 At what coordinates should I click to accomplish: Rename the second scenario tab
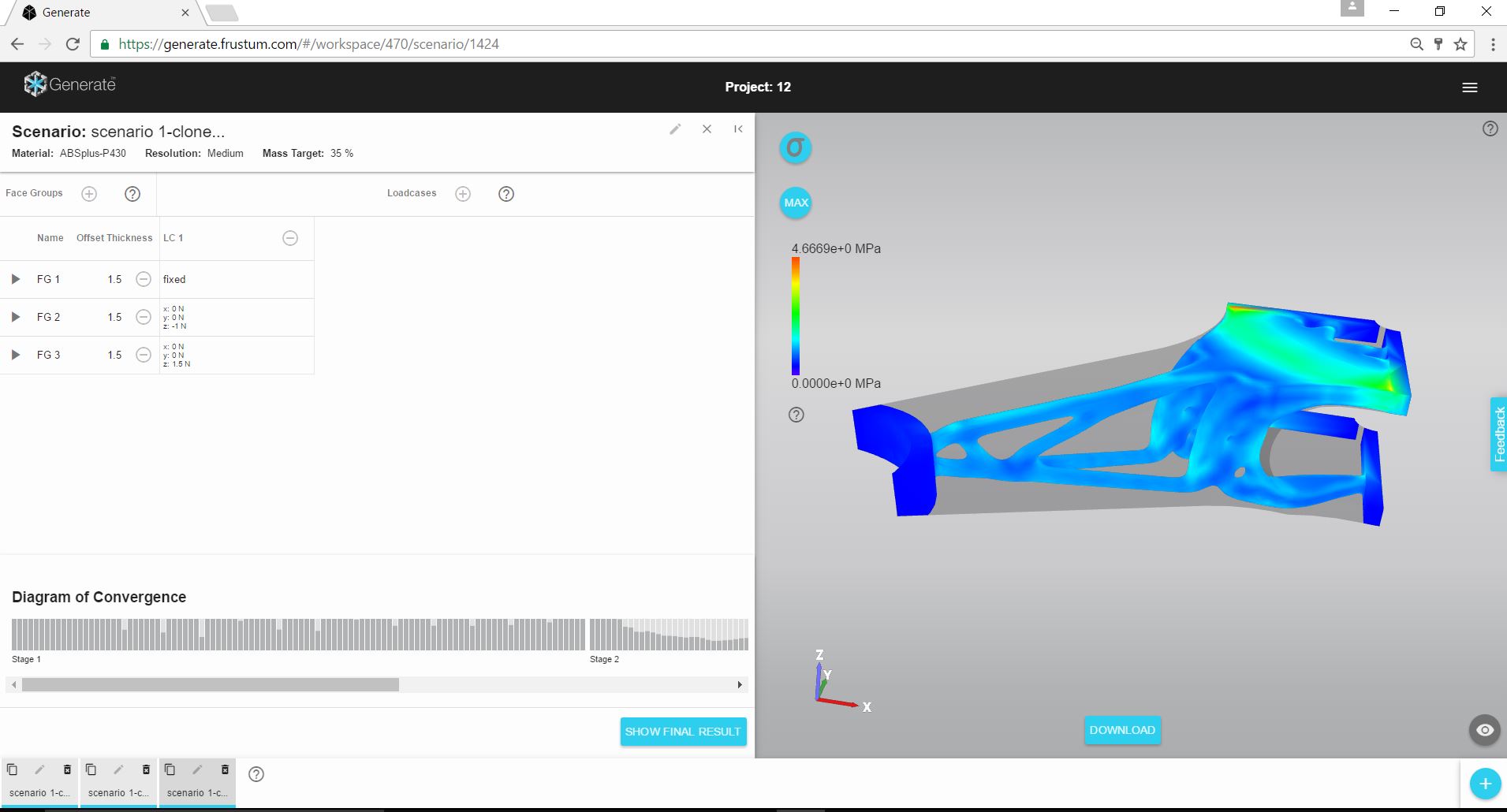[x=118, y=769]
